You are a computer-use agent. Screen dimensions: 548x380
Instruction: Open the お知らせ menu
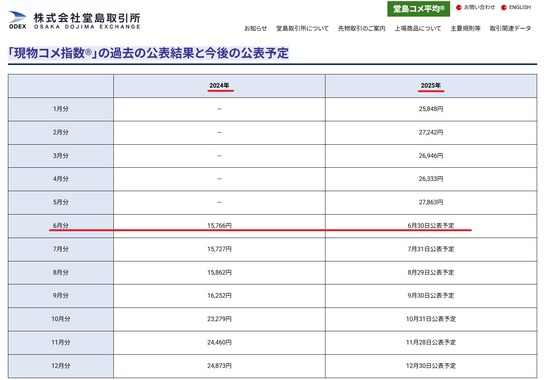255,28
